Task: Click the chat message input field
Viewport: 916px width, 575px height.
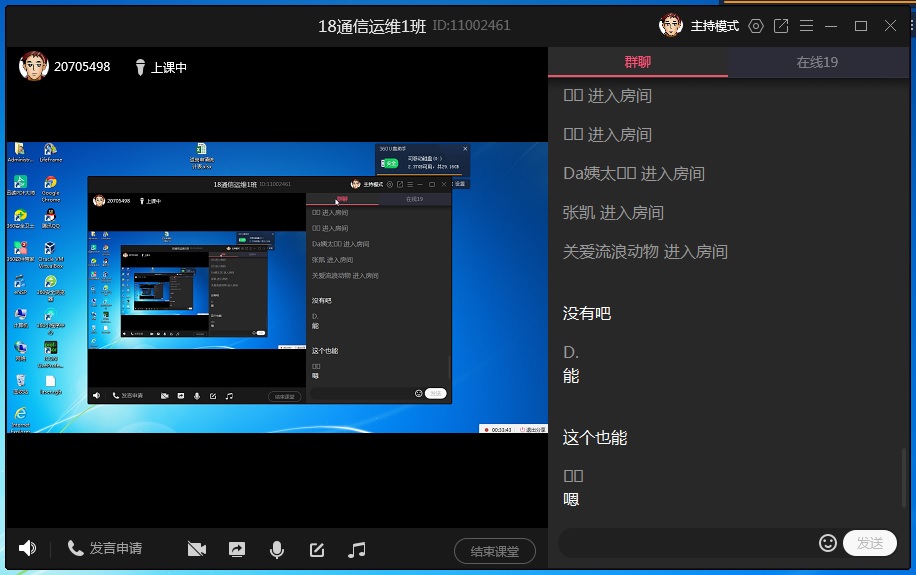Action: (x=686, y=543)
